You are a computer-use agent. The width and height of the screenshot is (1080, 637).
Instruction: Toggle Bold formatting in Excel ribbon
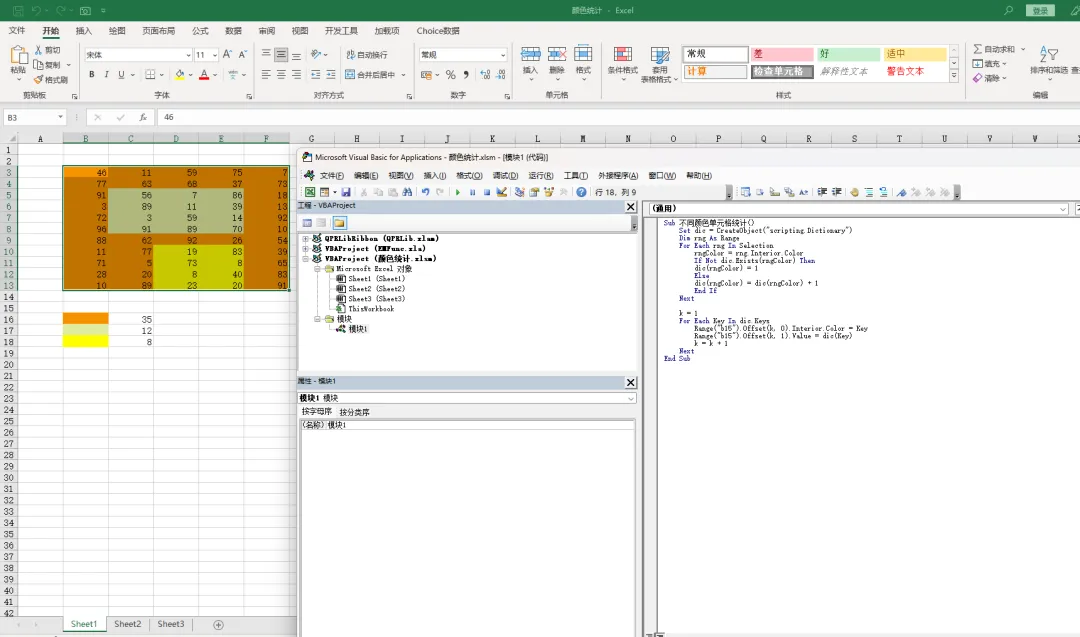coord(92,74)
